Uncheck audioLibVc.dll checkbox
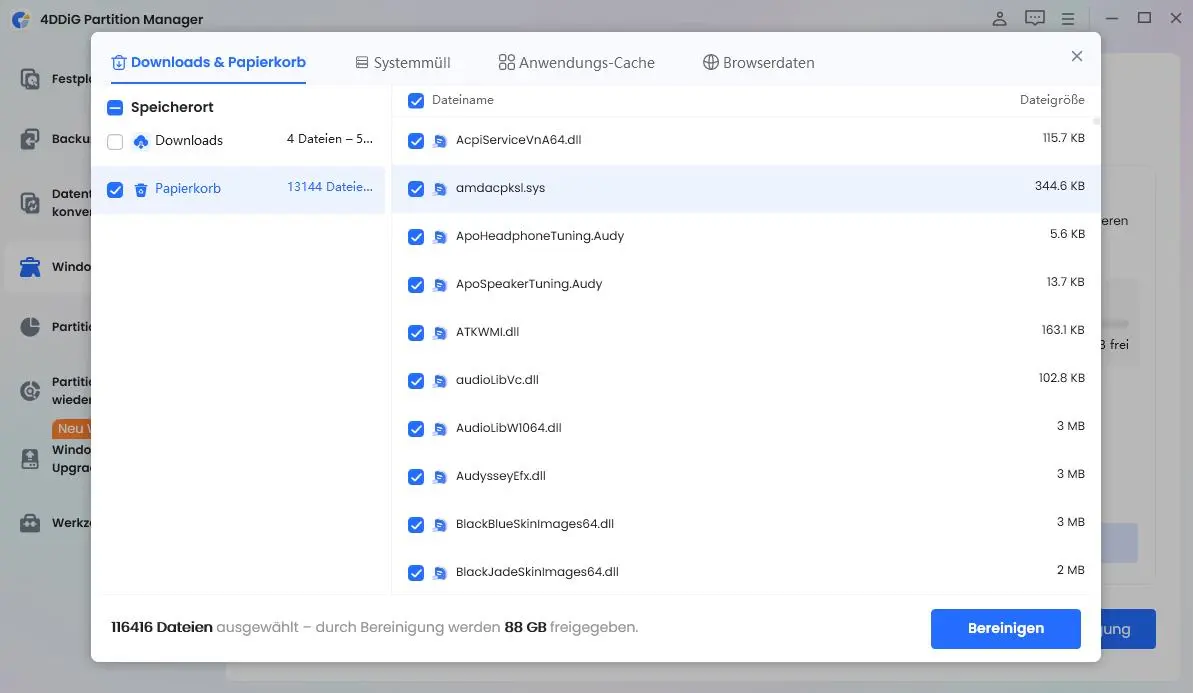1193x693 pixels. (x=415, y=380)
